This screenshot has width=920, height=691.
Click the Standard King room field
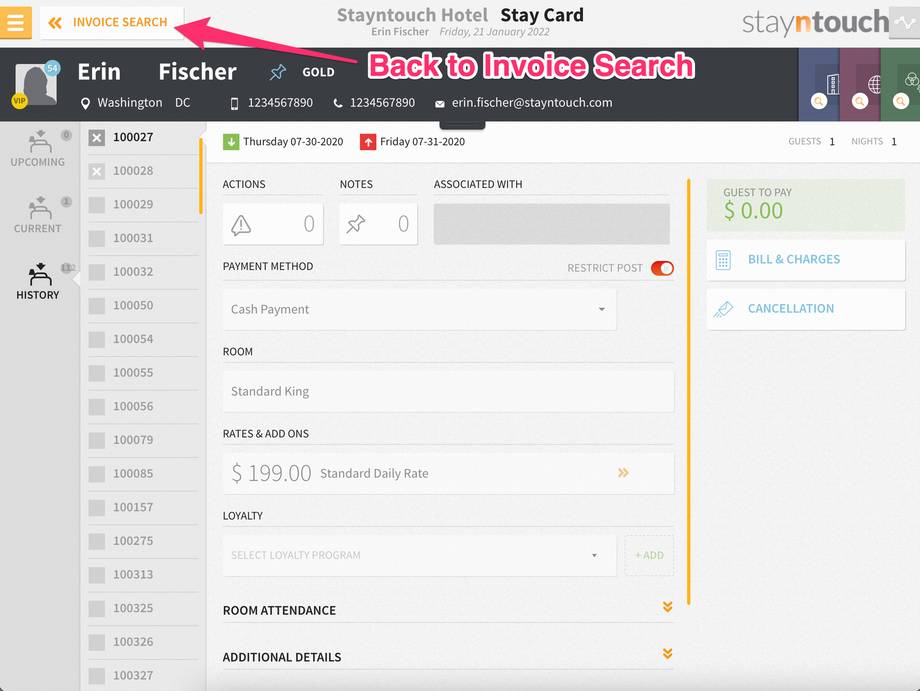click(448, 391)
